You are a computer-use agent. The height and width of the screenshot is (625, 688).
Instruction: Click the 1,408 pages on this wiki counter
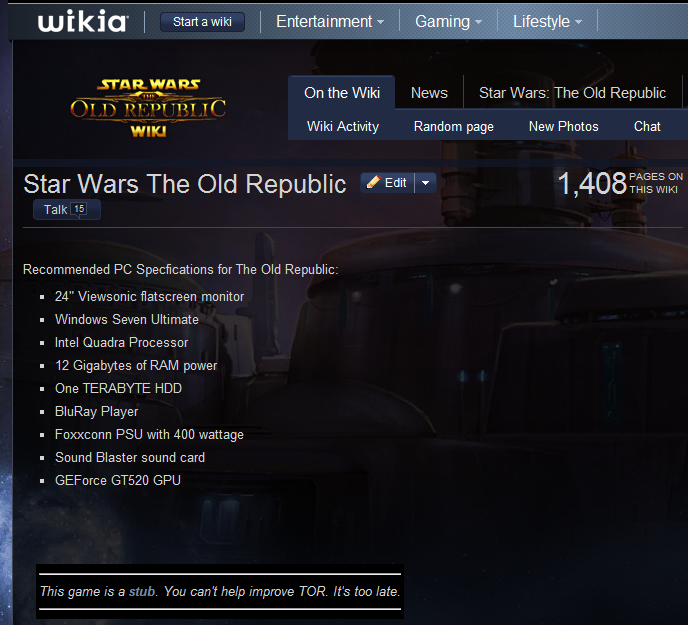coord(620,183)
